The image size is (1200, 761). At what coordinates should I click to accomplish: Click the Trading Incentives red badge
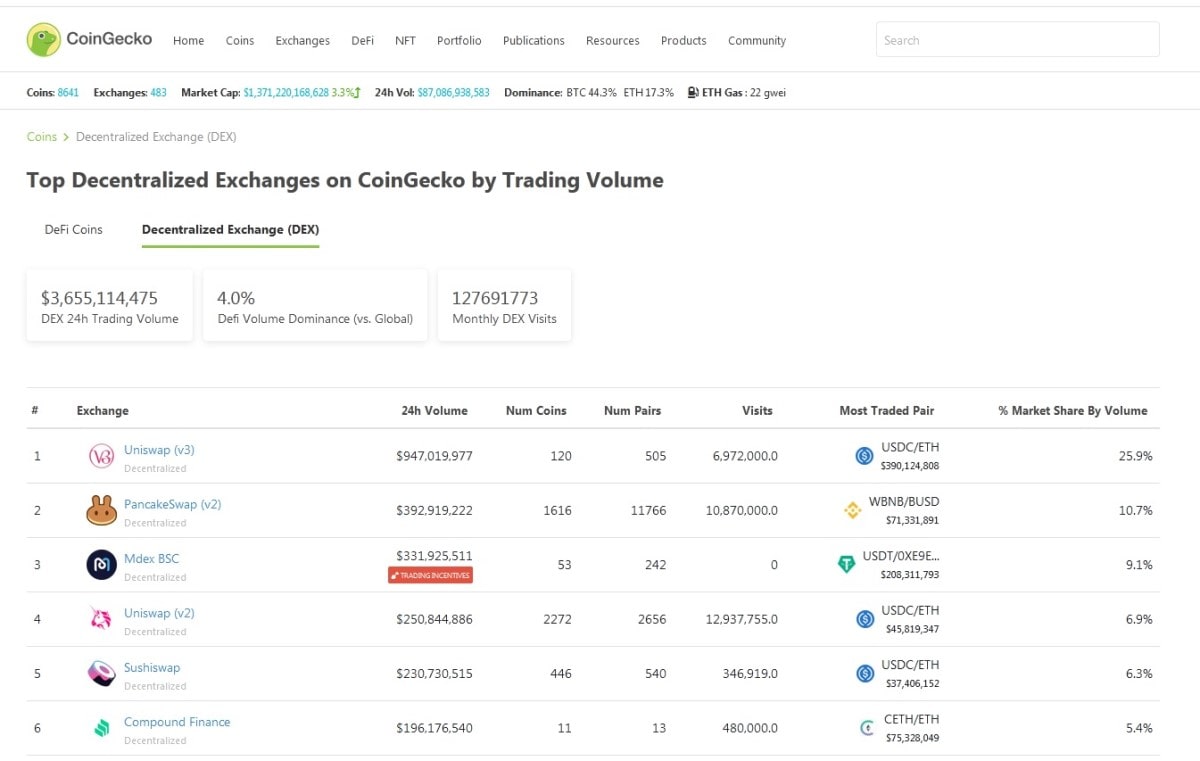pyautogui.click(x=430, y=575)
